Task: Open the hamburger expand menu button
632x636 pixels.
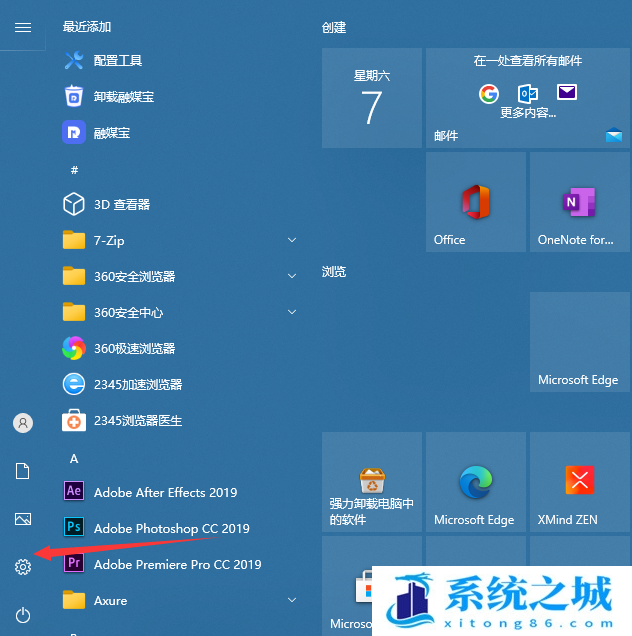Action: 23,27
